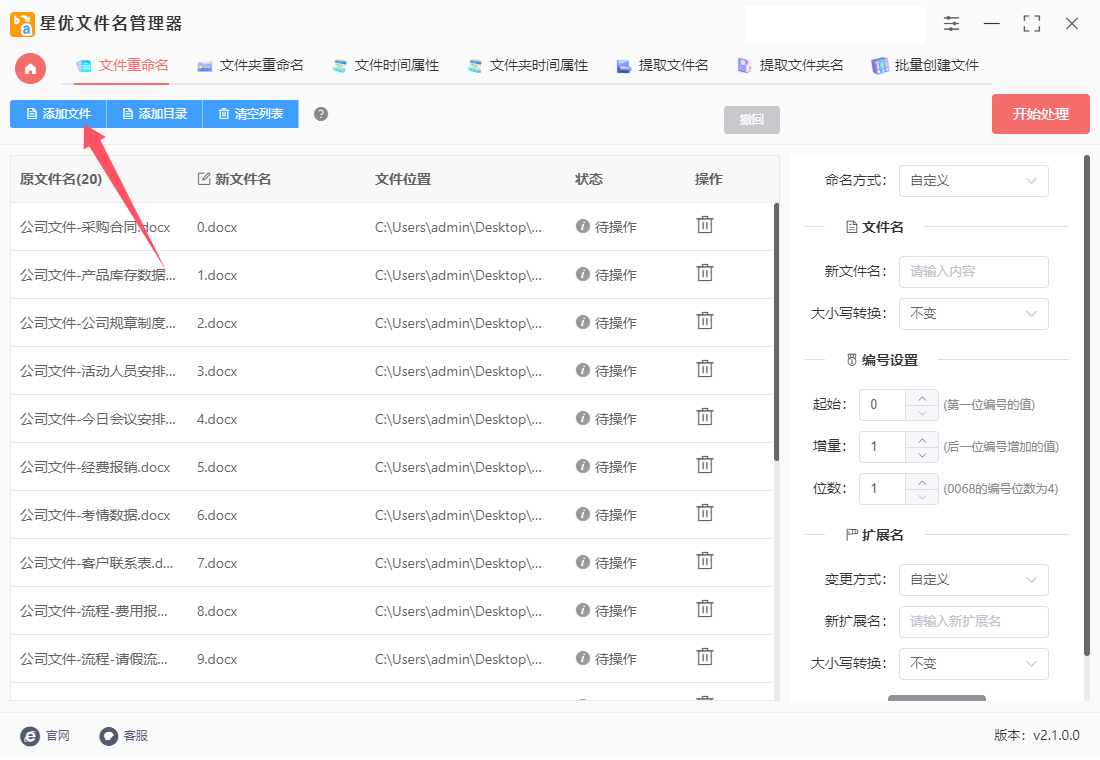The height and width of the screenshot is (760, 1100).
Task: Click the gray 撤回 button
Action: point(751,119)
